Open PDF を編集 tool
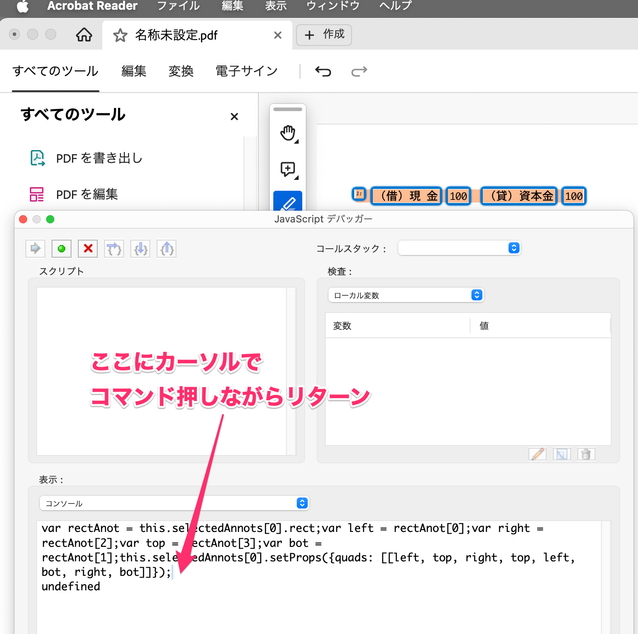 [87, 195]
